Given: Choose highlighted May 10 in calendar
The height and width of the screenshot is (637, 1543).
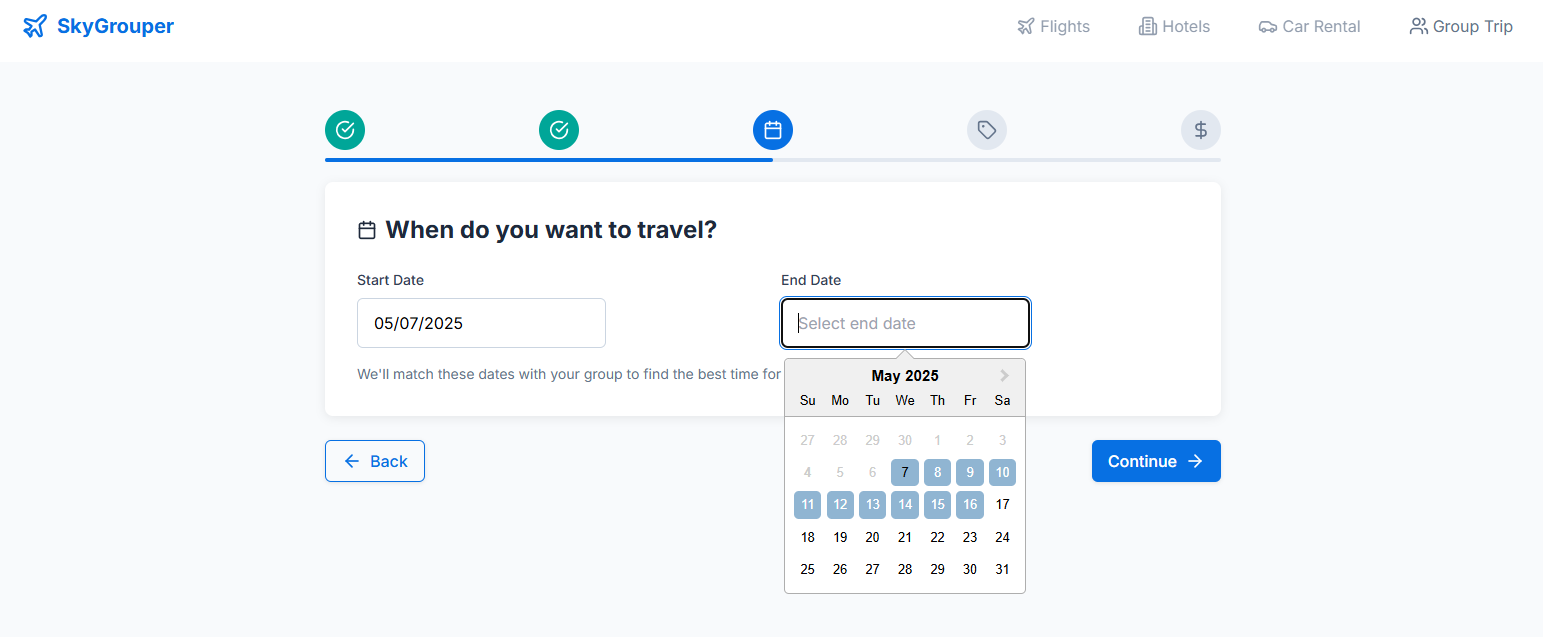Looking at the screenshot, I should pyautogui.click(x=1002, y=472).
